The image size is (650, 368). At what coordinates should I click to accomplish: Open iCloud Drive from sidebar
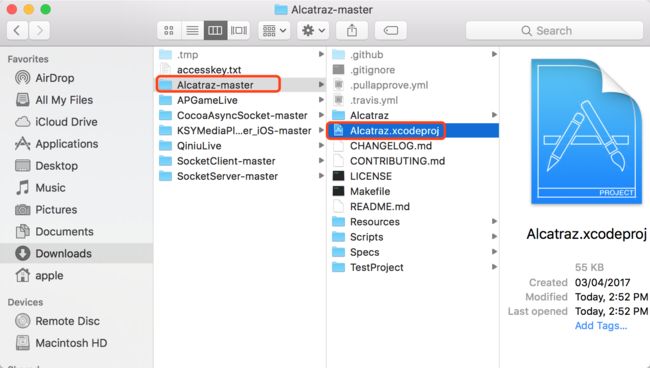point(56,122)
